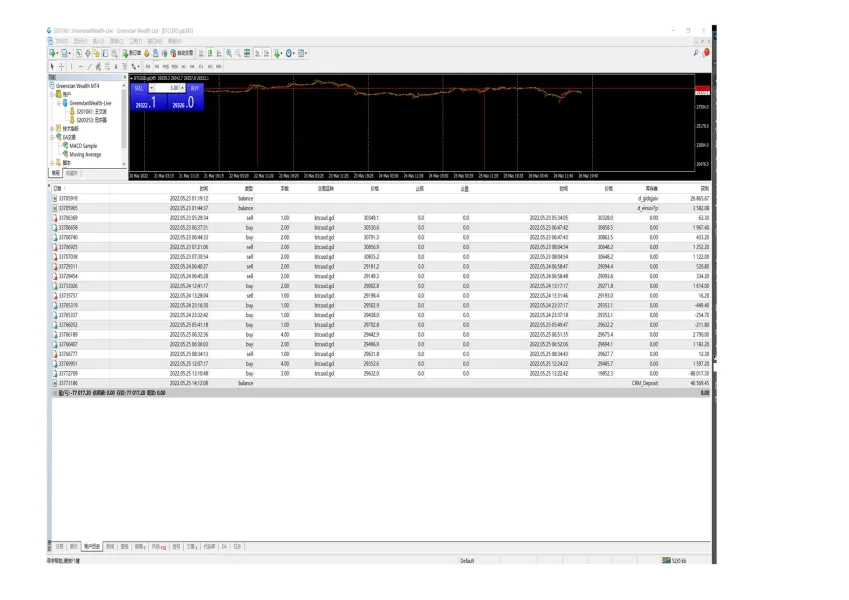Screen dimensions: 849x600
Task: Select the Trendline drawing tool
Action: (x=89, y=66)
